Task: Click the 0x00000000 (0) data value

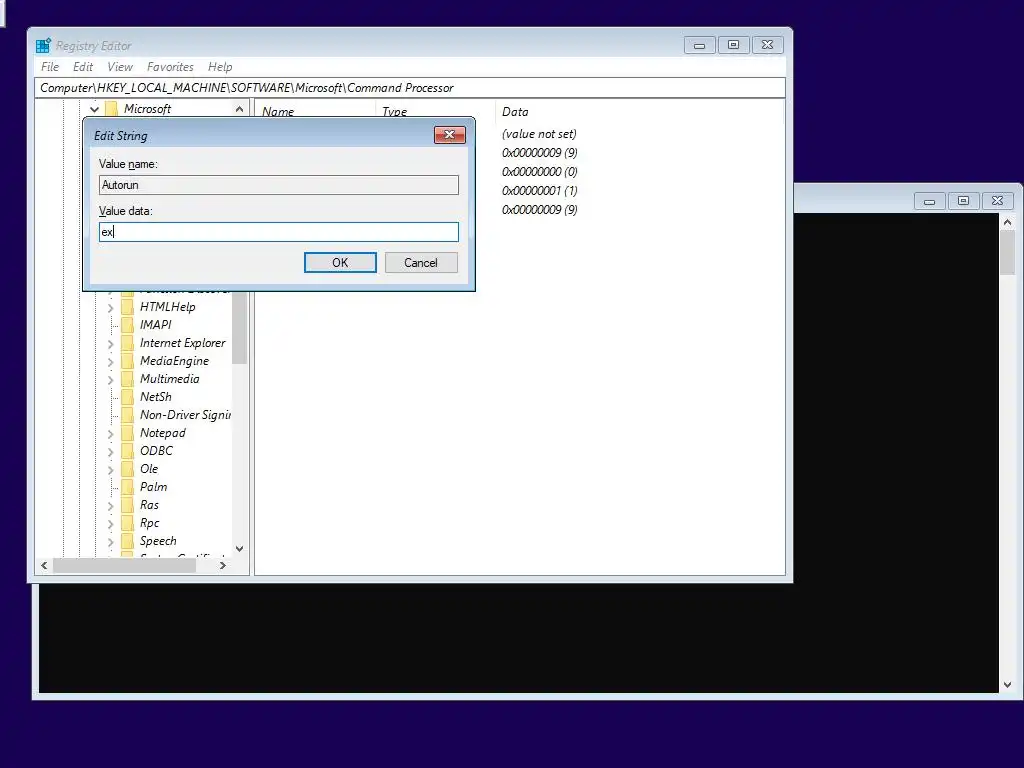Action: [539, 172]
